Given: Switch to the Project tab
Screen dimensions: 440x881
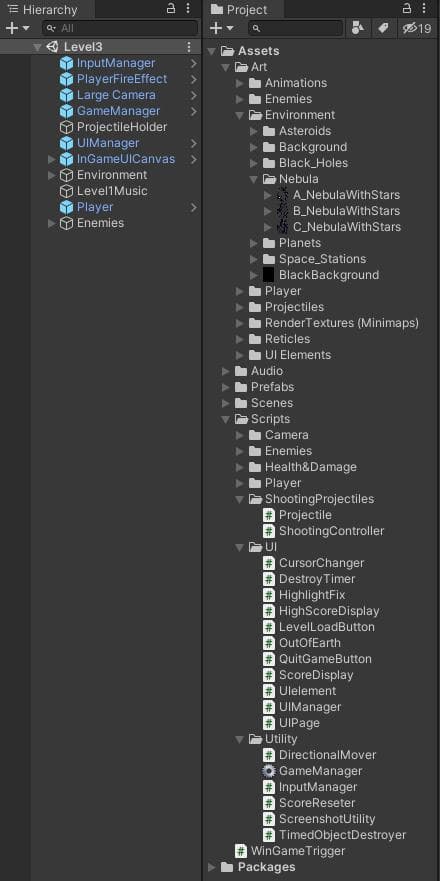Looking at the screenshot, I should click(241, 9).
